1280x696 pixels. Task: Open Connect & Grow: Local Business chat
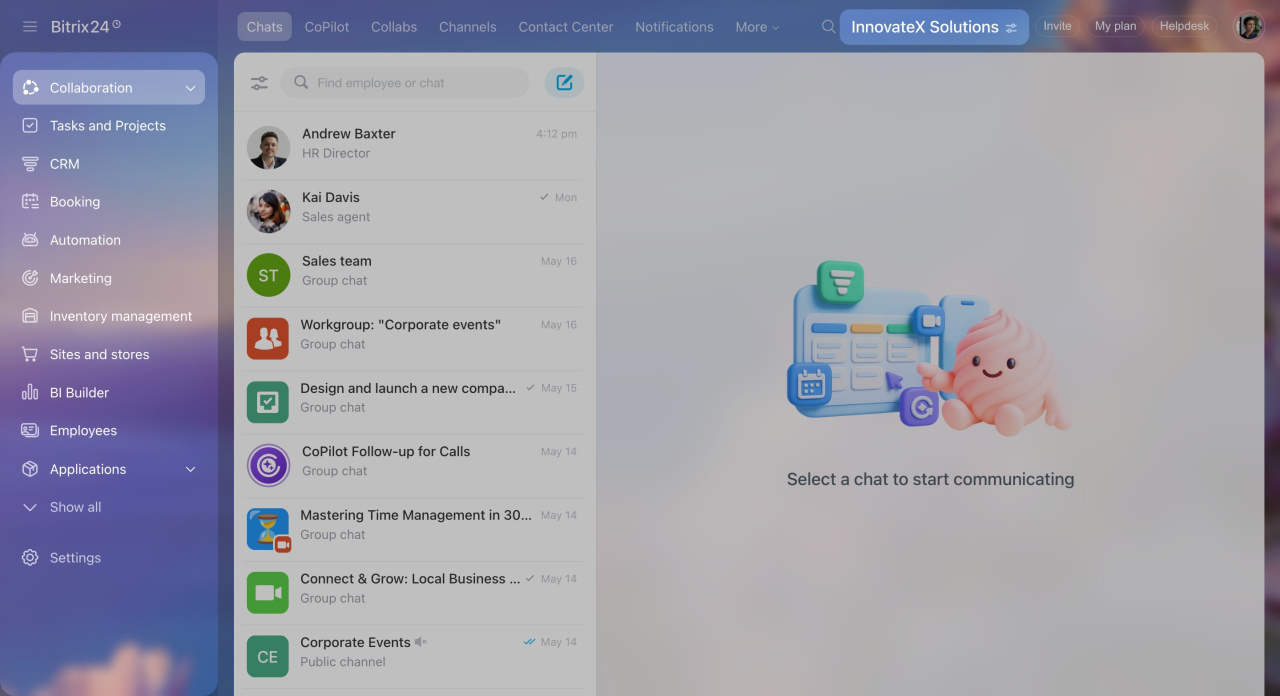[x=414, y=592]
